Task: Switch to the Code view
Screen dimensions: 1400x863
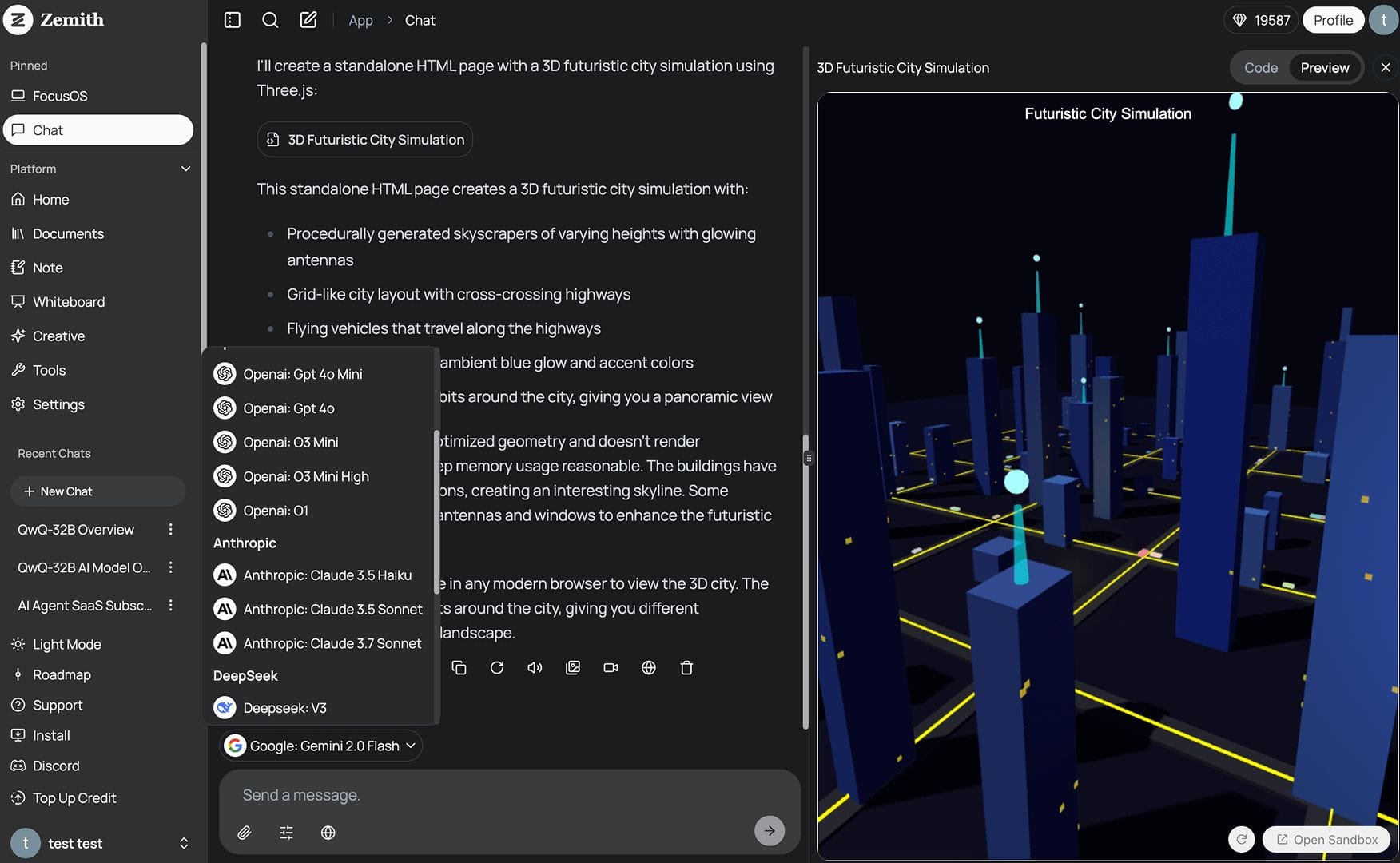Action: click(x=1260, y=68)
